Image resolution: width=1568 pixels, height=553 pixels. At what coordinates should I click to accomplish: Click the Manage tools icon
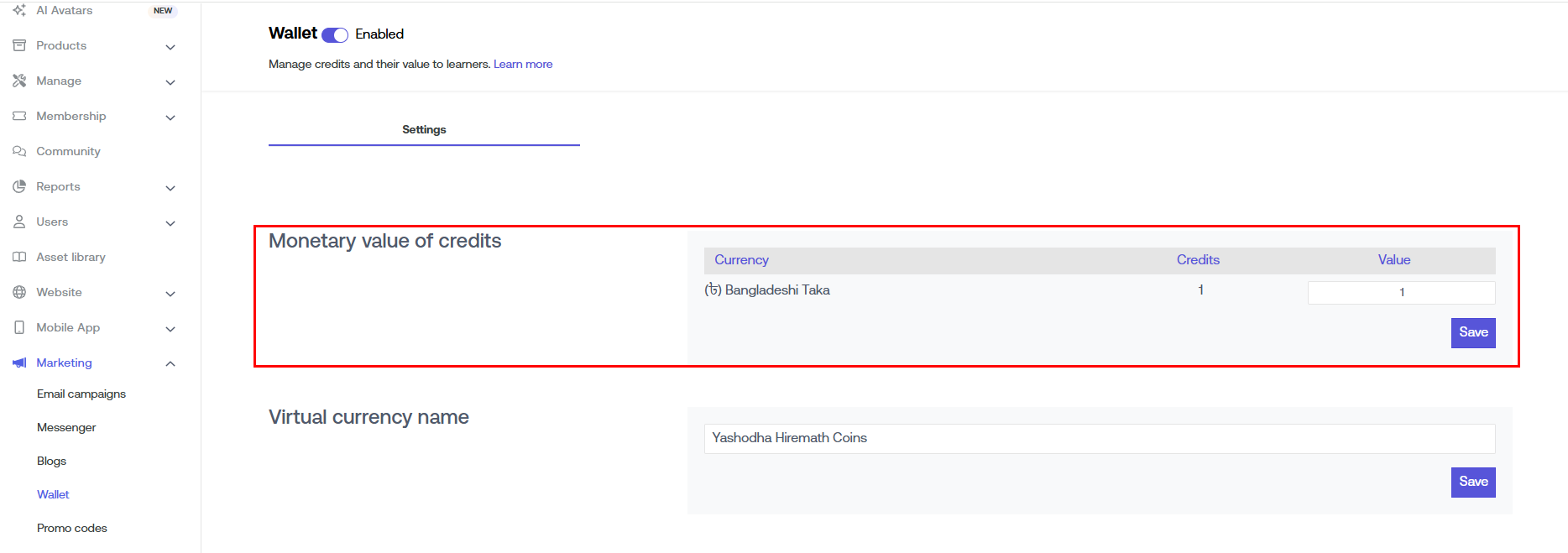click(19, 81)
